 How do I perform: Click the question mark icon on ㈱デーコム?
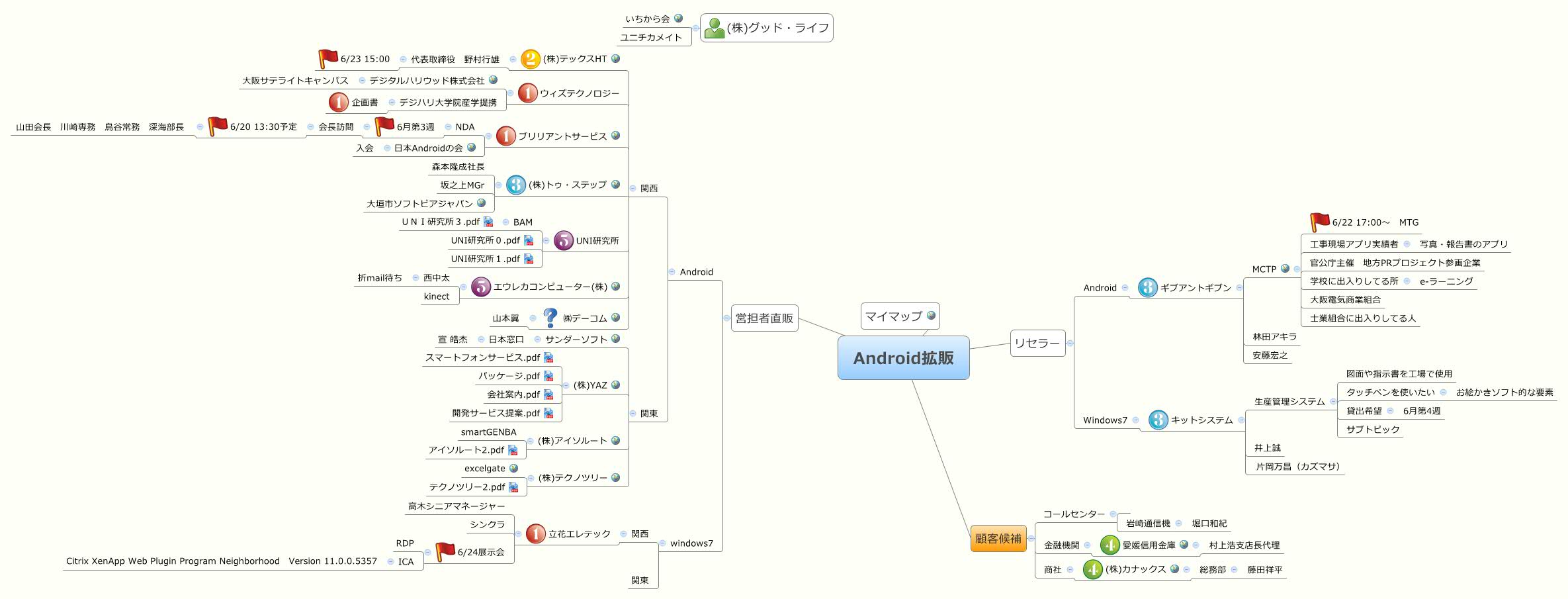(x=550, y=318)
